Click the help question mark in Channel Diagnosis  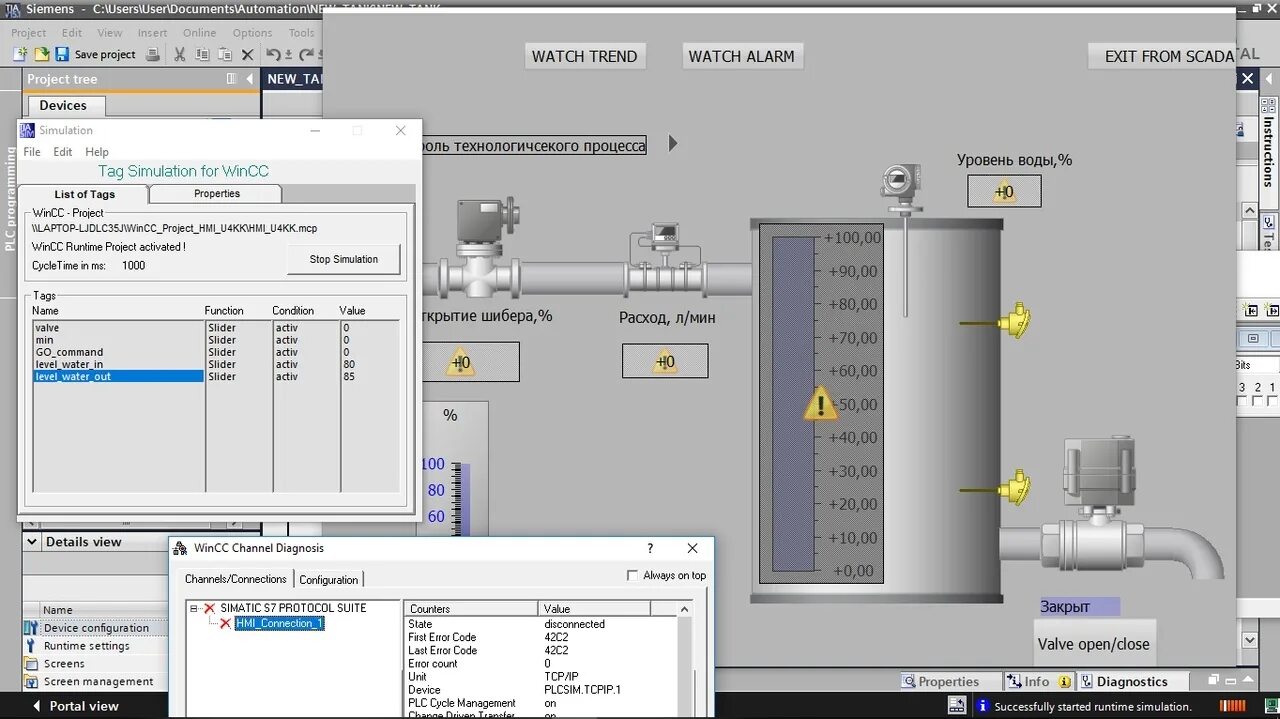pos(650,548)
